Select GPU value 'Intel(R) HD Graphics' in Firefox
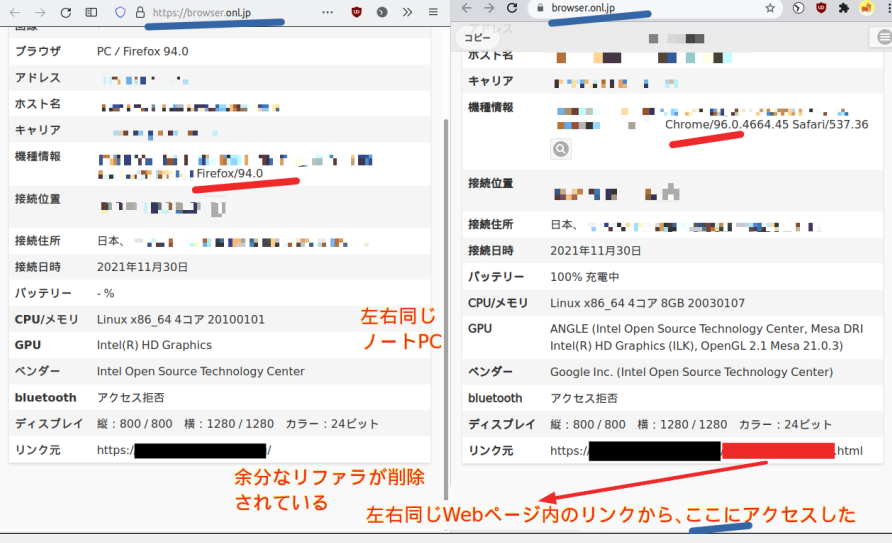Viewport: 892px width, 543px height. coord(154,345)
